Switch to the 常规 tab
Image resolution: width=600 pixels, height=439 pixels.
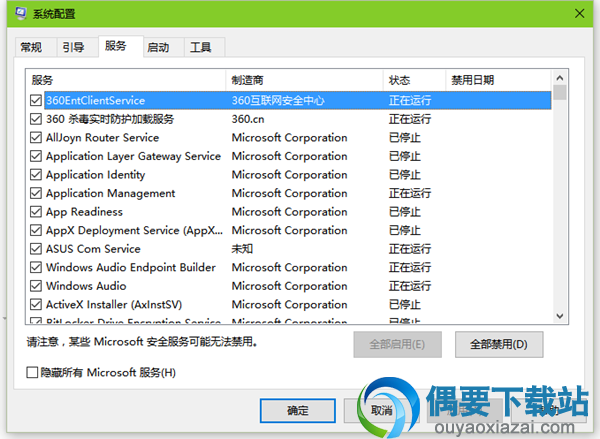coord(36,47)
